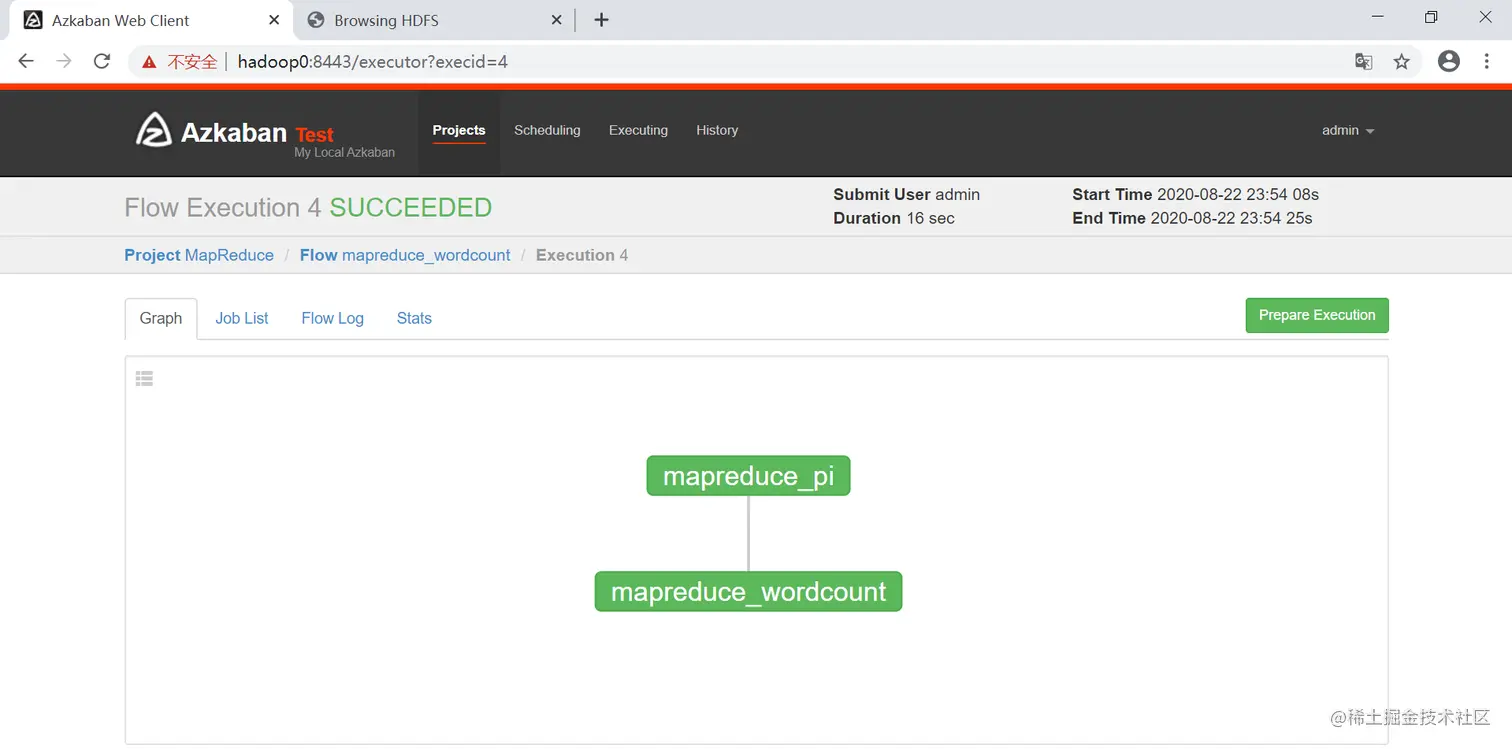View the History page
This screenshot has height=749, width=1512.
click(717, 130)
